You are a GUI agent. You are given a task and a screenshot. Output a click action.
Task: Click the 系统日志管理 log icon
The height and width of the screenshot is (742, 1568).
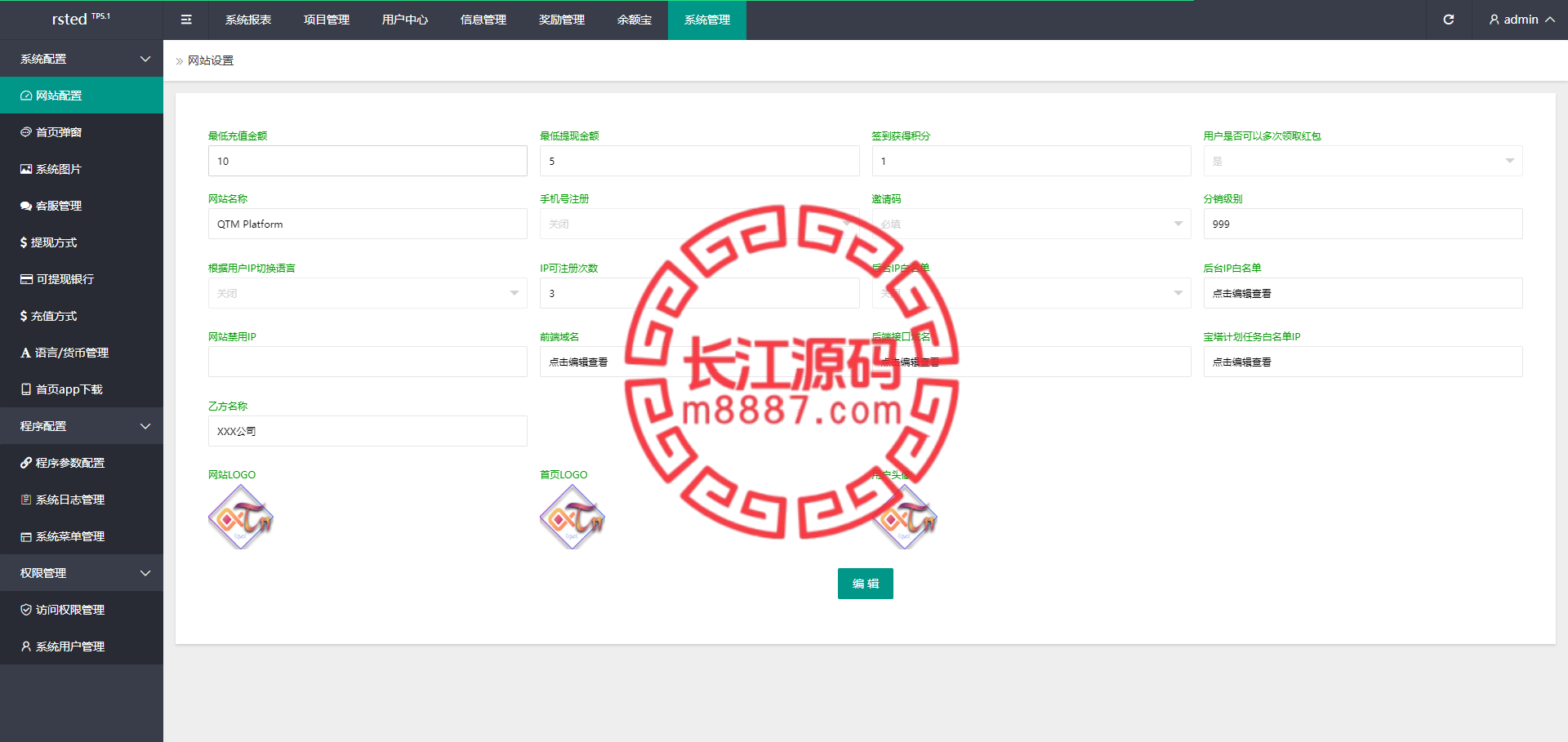click(x=26, y=500)
